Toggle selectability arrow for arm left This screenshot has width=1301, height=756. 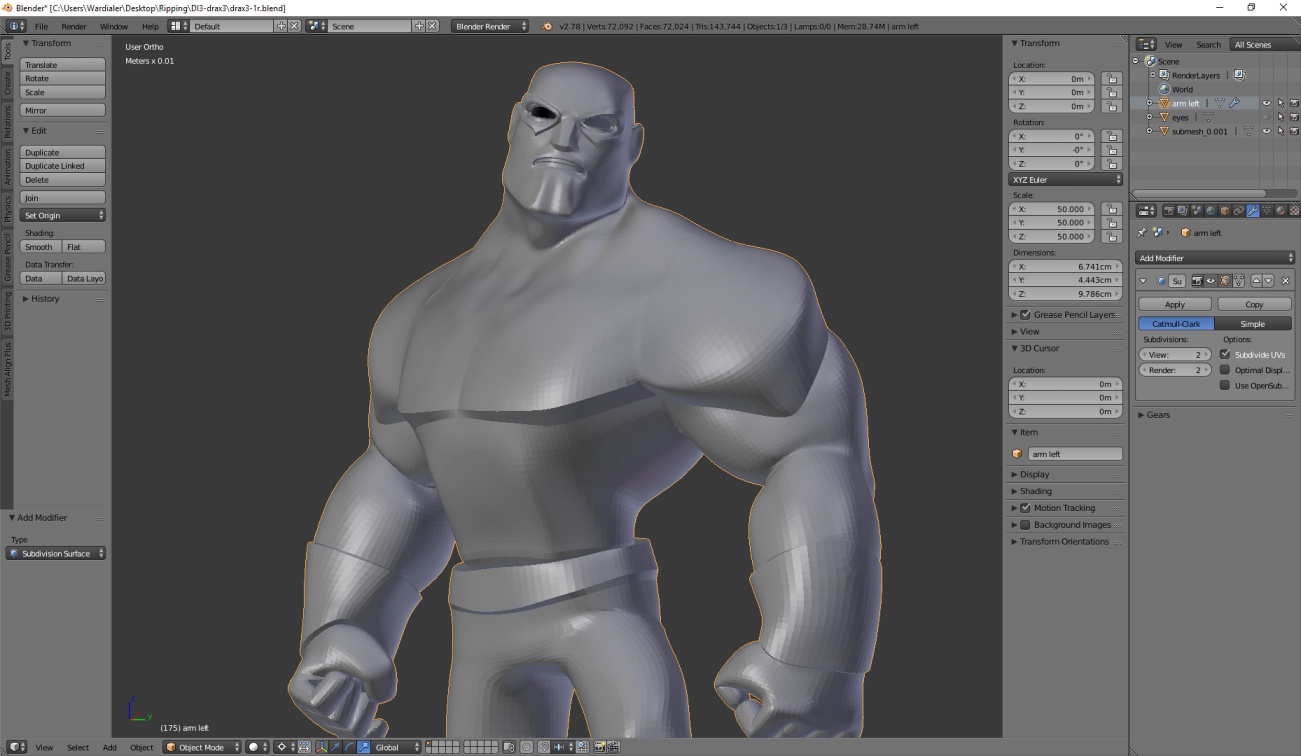click(1280, 103)
